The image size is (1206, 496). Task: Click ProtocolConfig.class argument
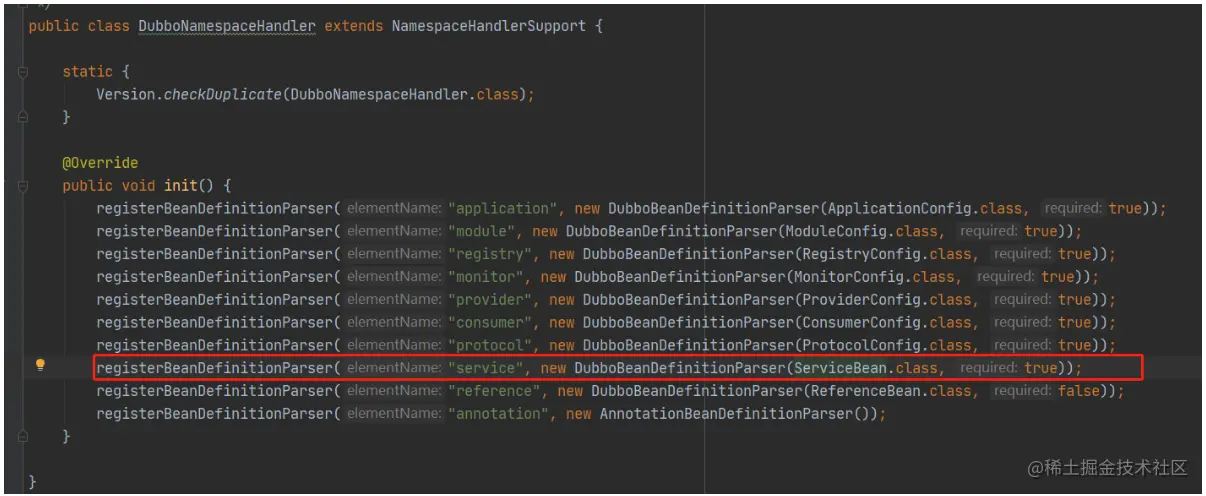888,346
